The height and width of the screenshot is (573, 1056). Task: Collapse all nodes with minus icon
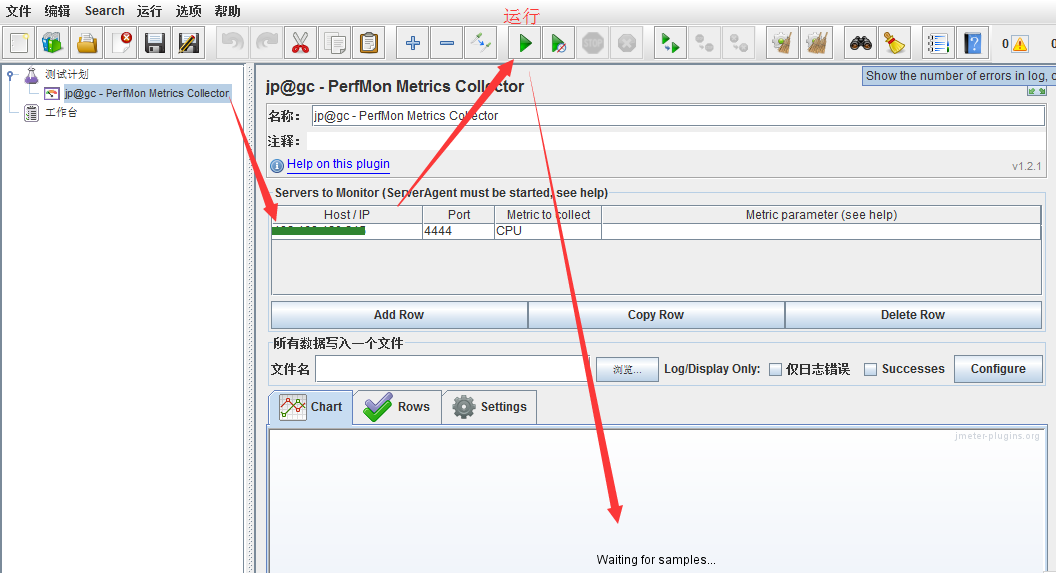point(447,43)
